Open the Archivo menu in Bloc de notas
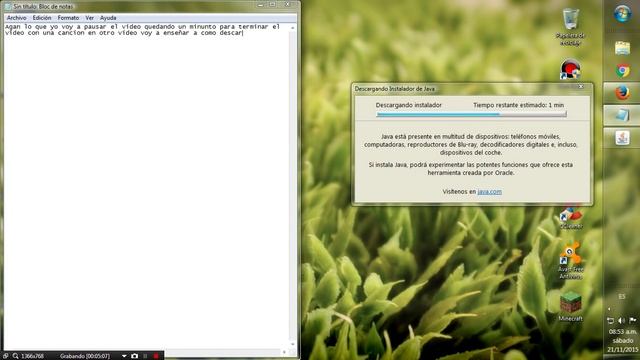Image resolution: width=640 pixels, height=360 pixels. point(16,18)
